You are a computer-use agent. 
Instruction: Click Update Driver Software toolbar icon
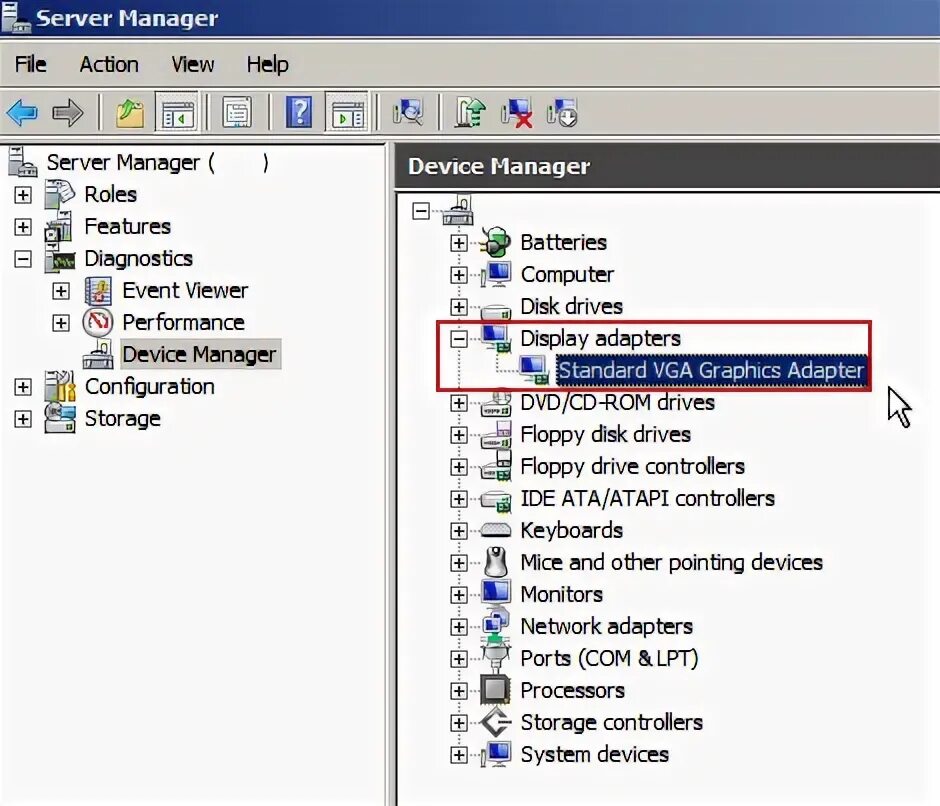click(470, 112)
